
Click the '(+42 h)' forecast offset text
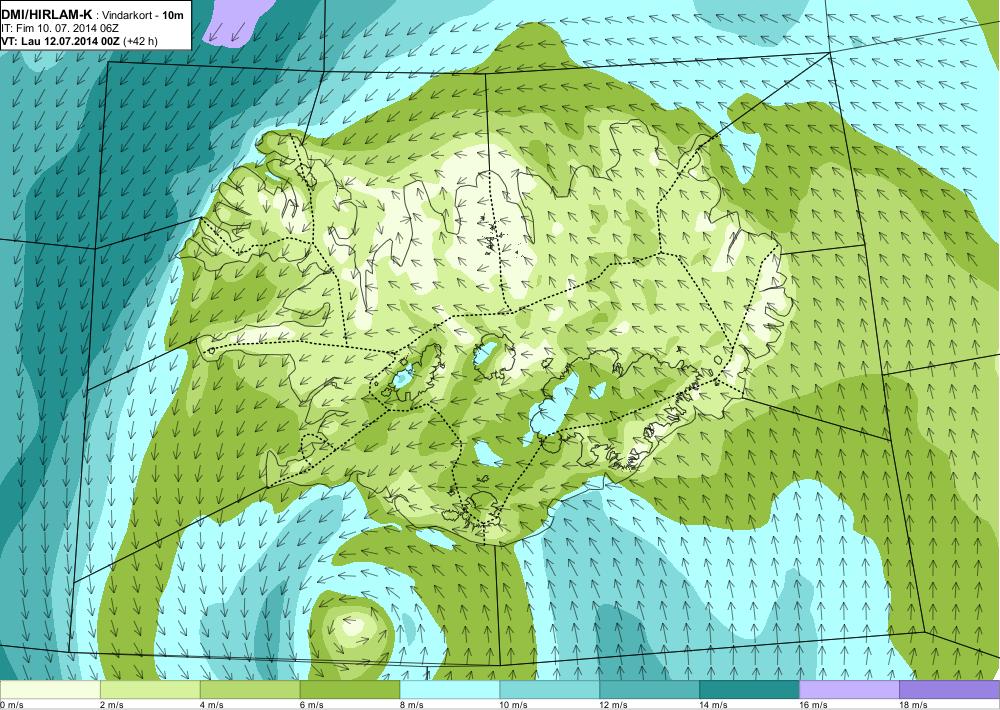[x=140, y=41]
